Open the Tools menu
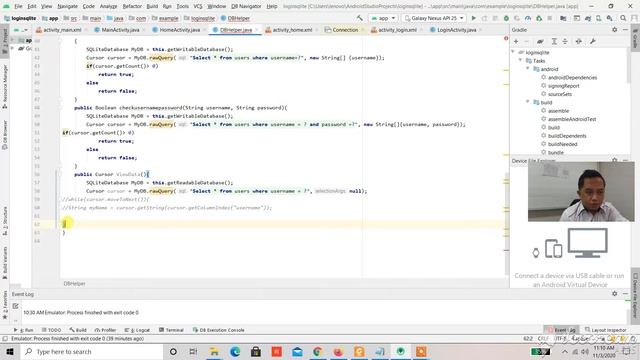The image size is (640, 360). [182, 6]
